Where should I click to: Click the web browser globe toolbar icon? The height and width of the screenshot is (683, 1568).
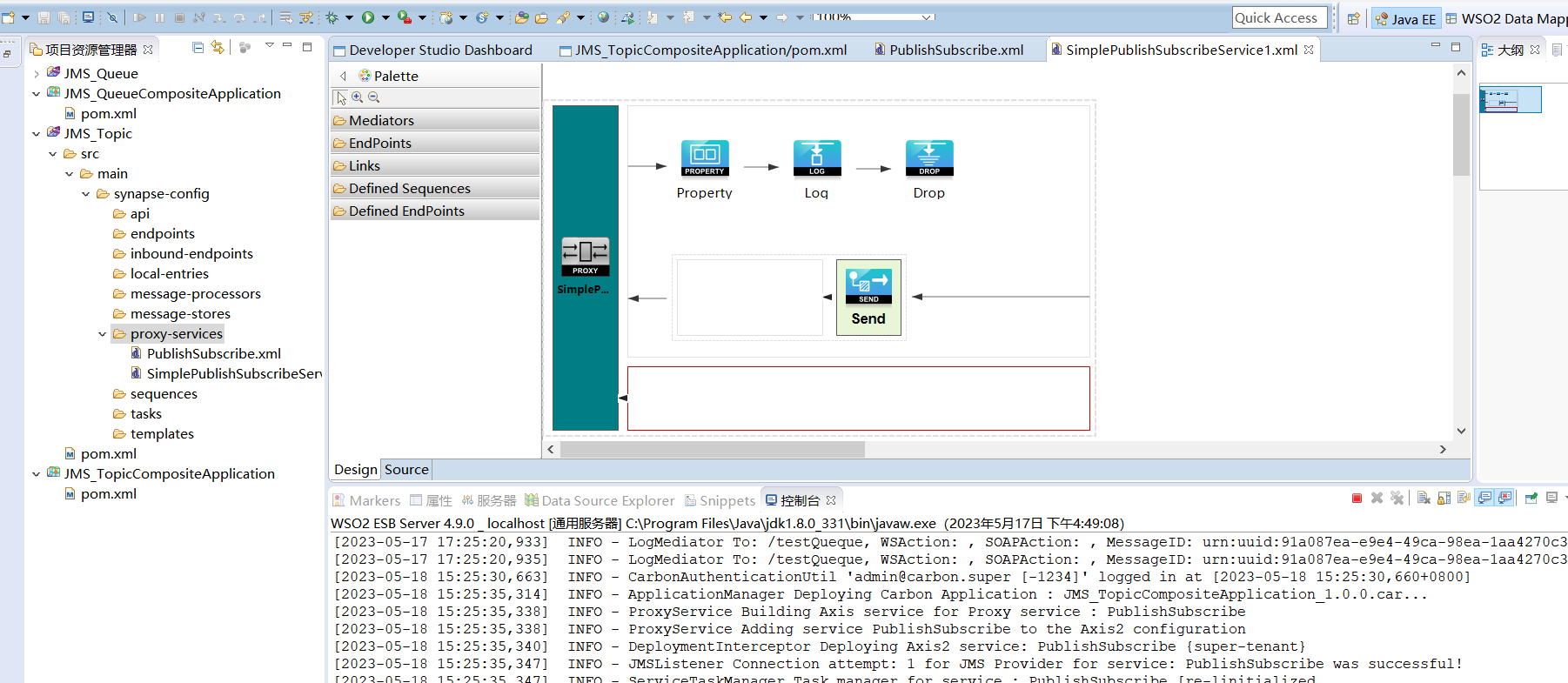603,17
